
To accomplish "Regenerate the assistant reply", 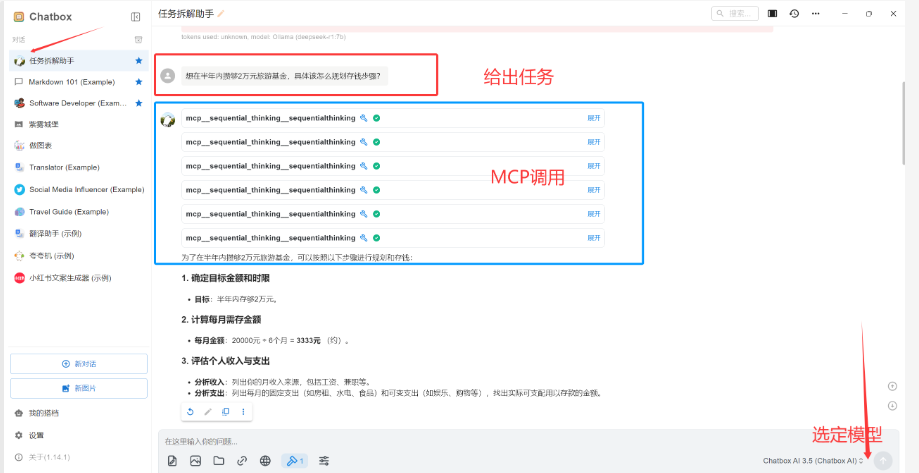I will (190, 411).
